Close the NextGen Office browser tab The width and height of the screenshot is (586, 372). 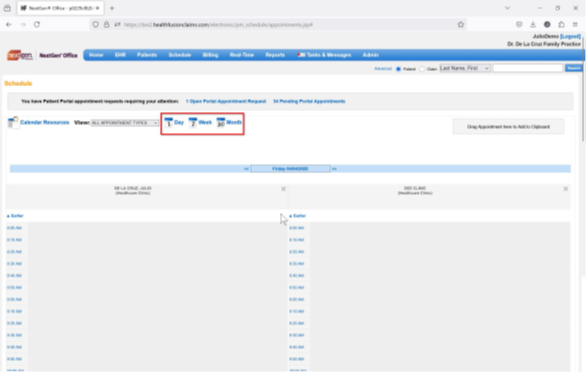pyautogui.click(x=98, y=8)
